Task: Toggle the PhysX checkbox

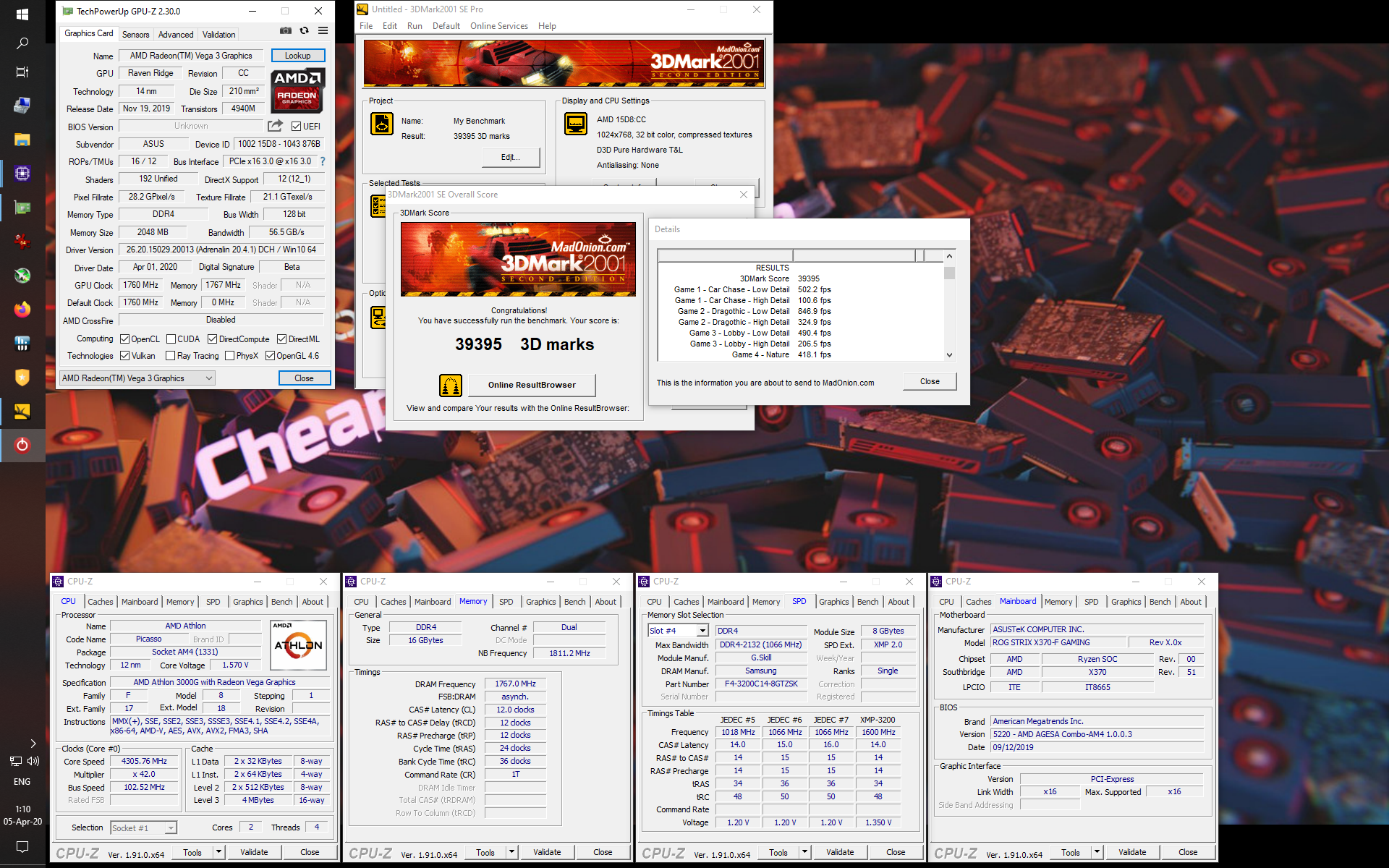Action: click(229, 356)
